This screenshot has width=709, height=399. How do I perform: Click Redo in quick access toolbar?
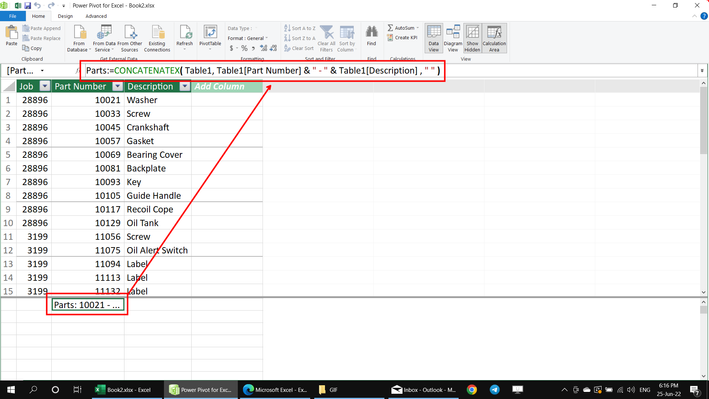(x=51, y=5)
